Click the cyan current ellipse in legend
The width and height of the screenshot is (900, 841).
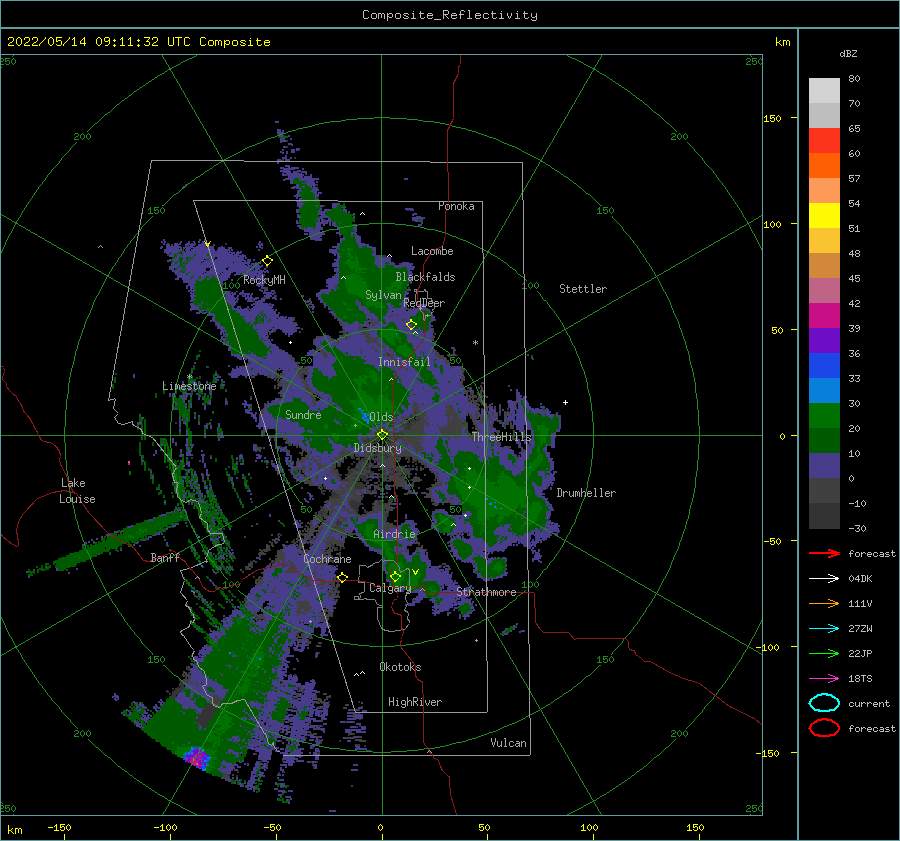[824, 703]
